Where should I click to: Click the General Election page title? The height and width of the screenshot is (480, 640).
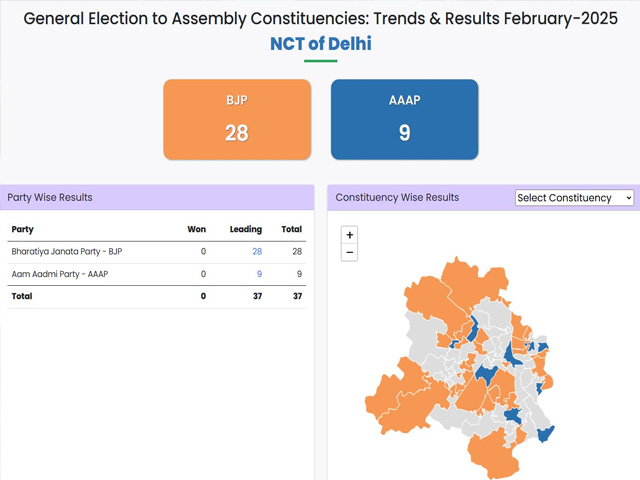click(x=320, y=19)
